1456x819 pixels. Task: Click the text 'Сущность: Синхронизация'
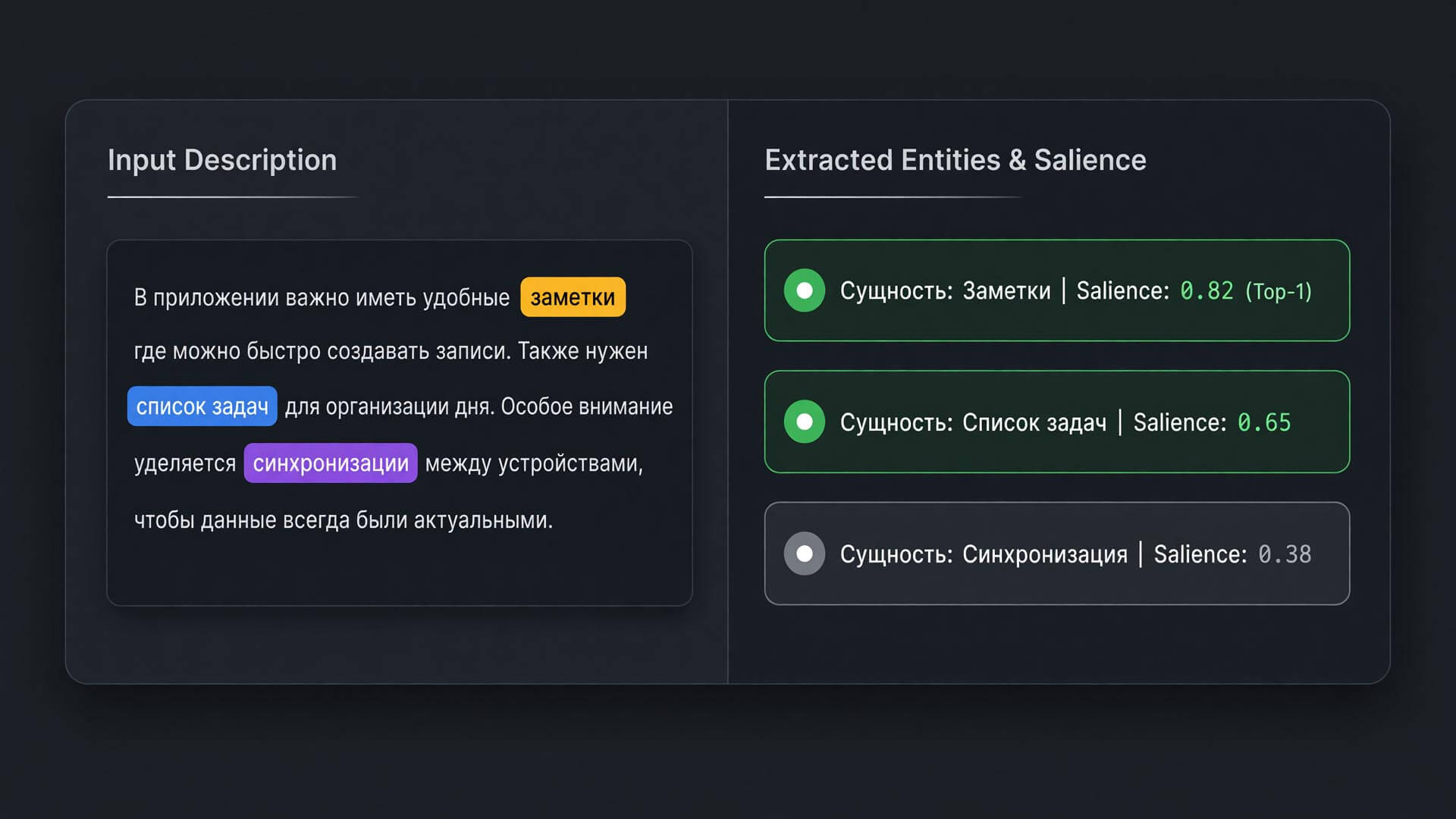(984, 554)
